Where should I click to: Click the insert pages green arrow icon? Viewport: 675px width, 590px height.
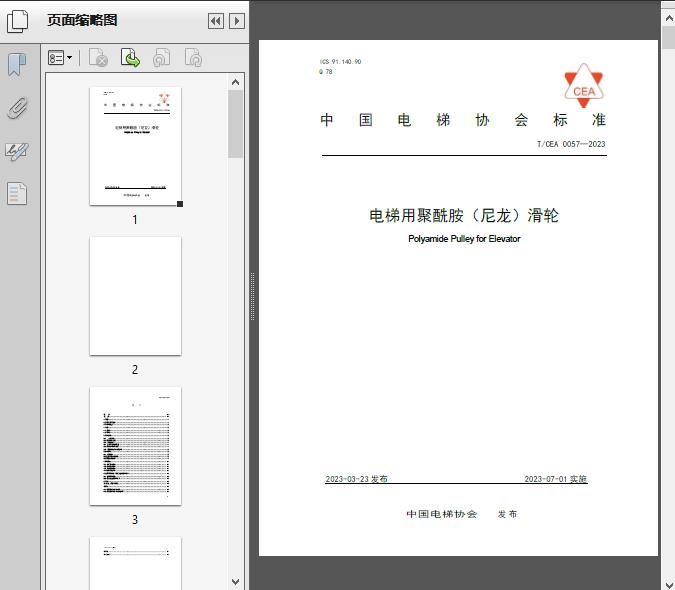[x=130, y=58]
